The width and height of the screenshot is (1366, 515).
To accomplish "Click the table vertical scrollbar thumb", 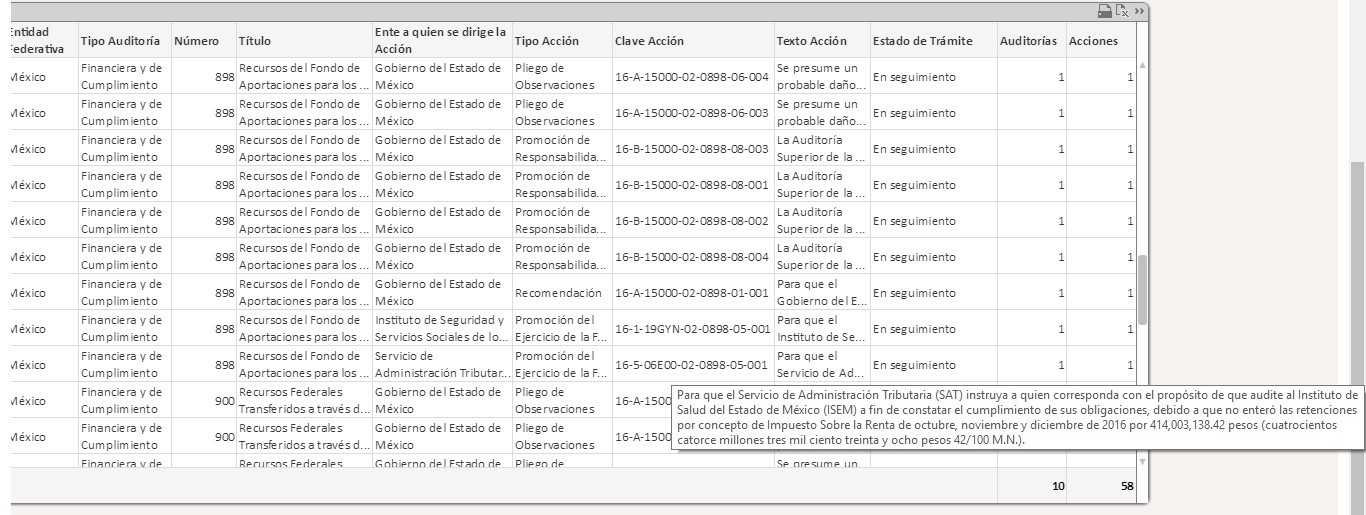I will point(1143,290).
